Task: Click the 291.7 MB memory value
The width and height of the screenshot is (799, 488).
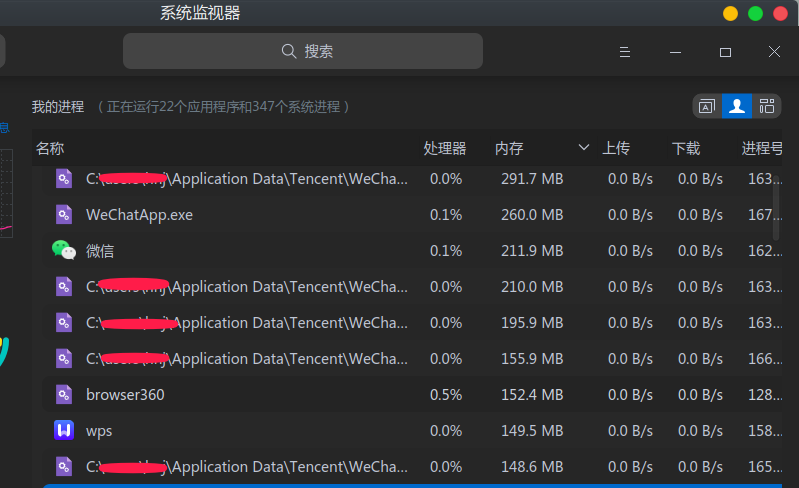Action: tap(532, 179)
